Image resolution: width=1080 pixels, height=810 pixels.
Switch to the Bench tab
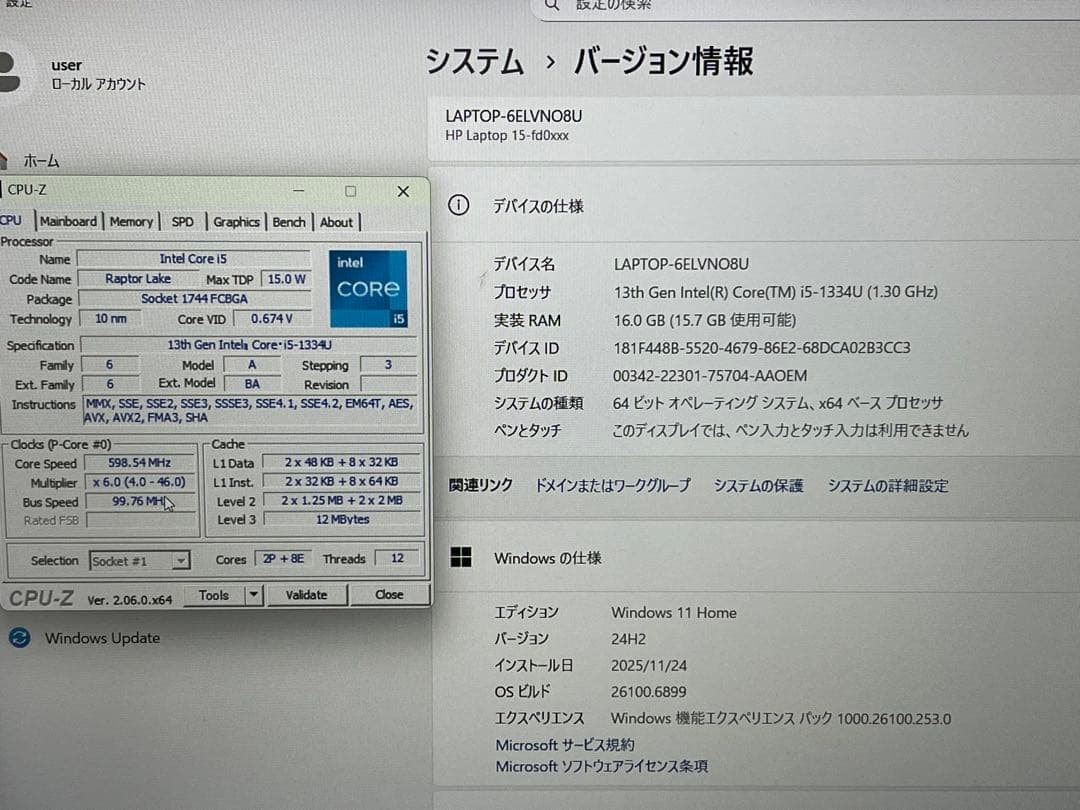click(289, 222)
